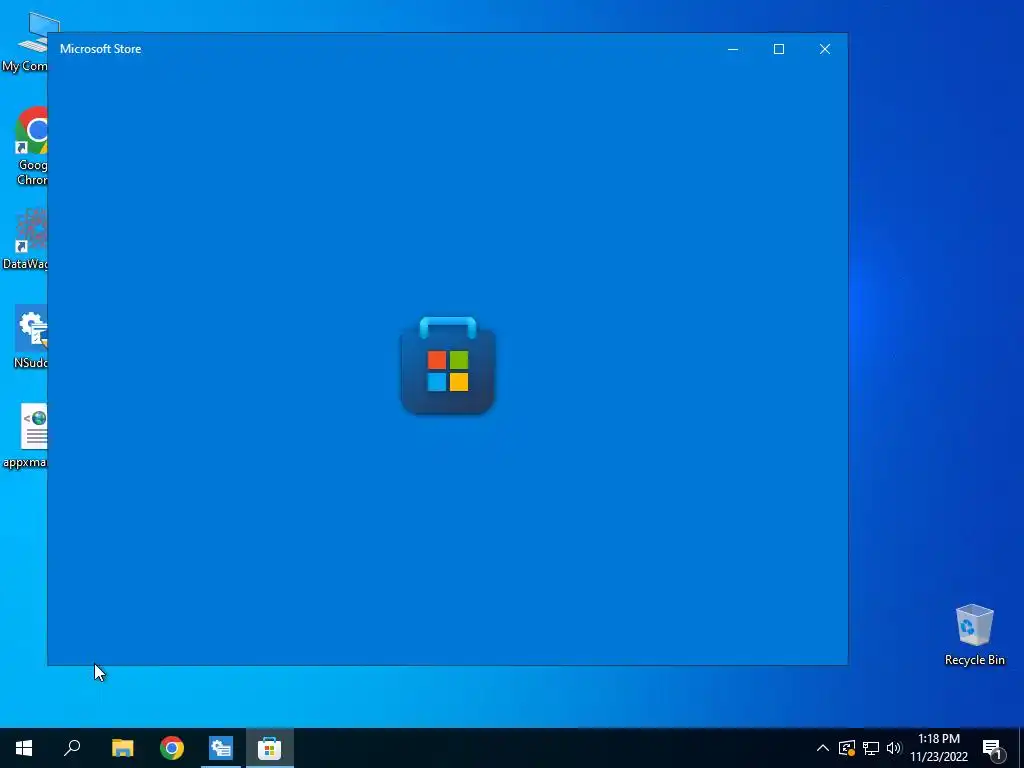Click the Microsoft Store window title
Screen dimensions: 1024x768
click(101, 49)
